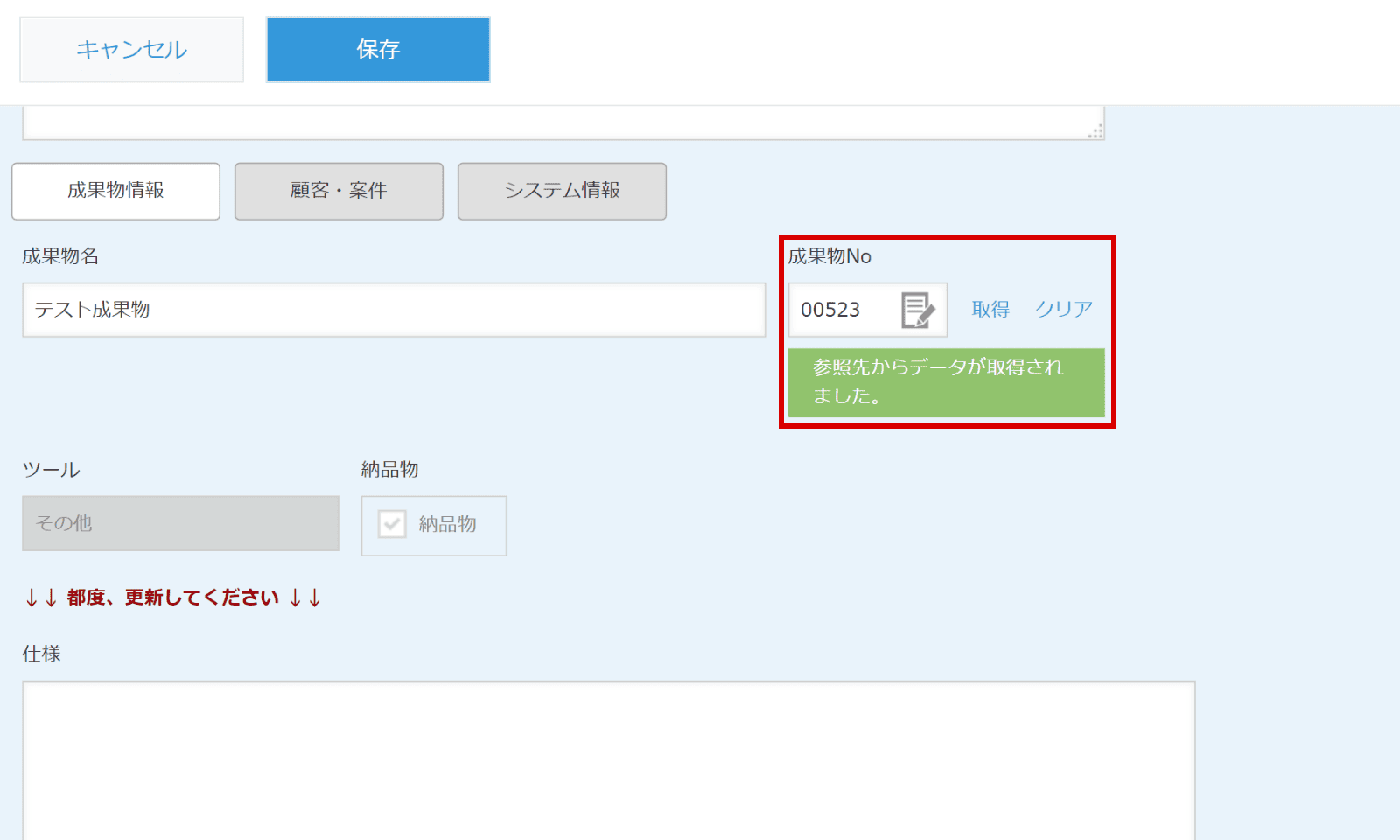This screenshot has height=840, width=1400.
Task: Click the 取得 lookup link
Action: tap(990, 310)
